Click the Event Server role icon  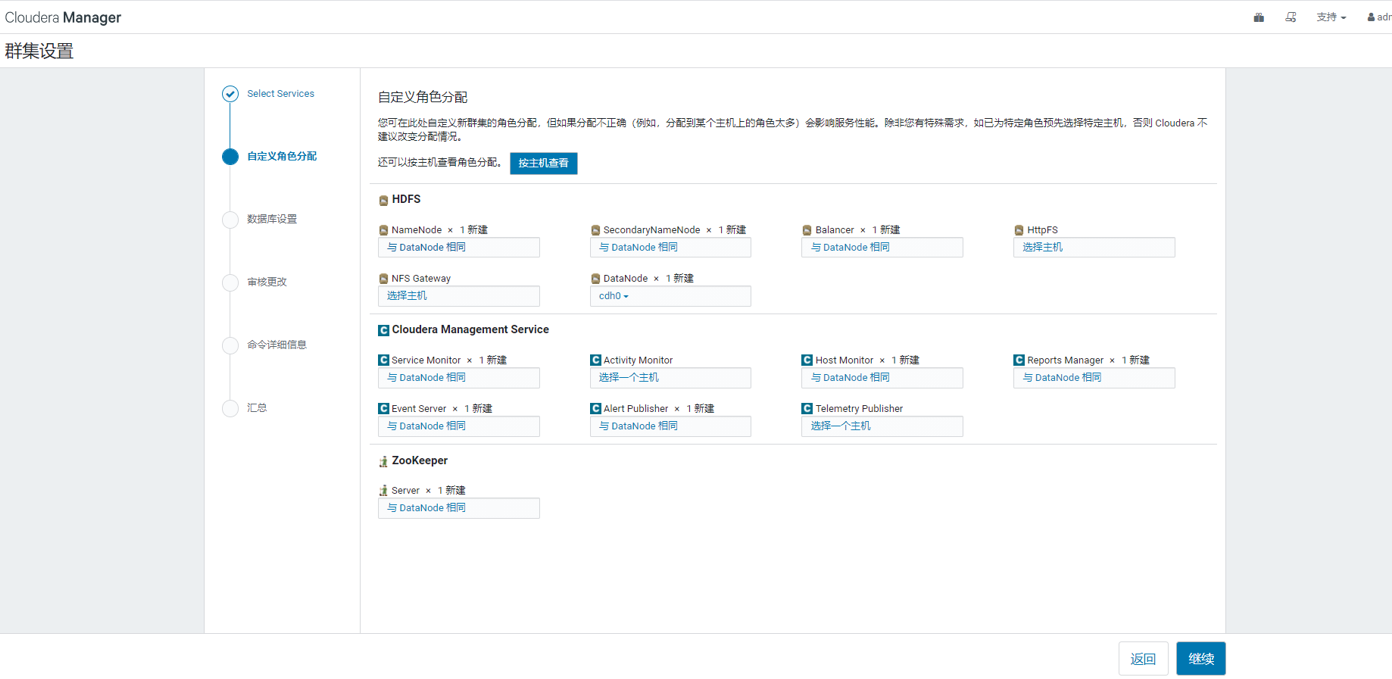pos(383,409)
